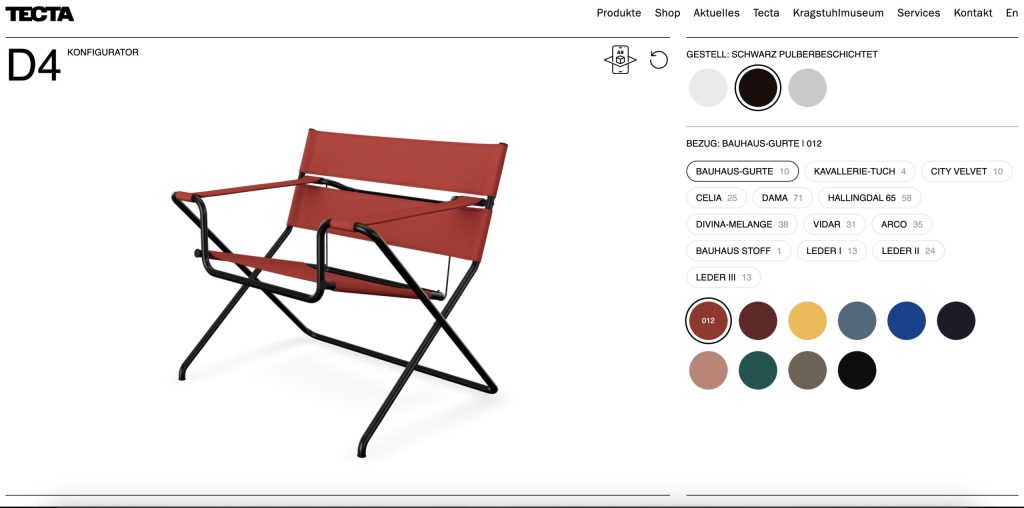Choose the City Velvet fabric
This screenshot has width=1024, height=508.
[x=967, y=171]
